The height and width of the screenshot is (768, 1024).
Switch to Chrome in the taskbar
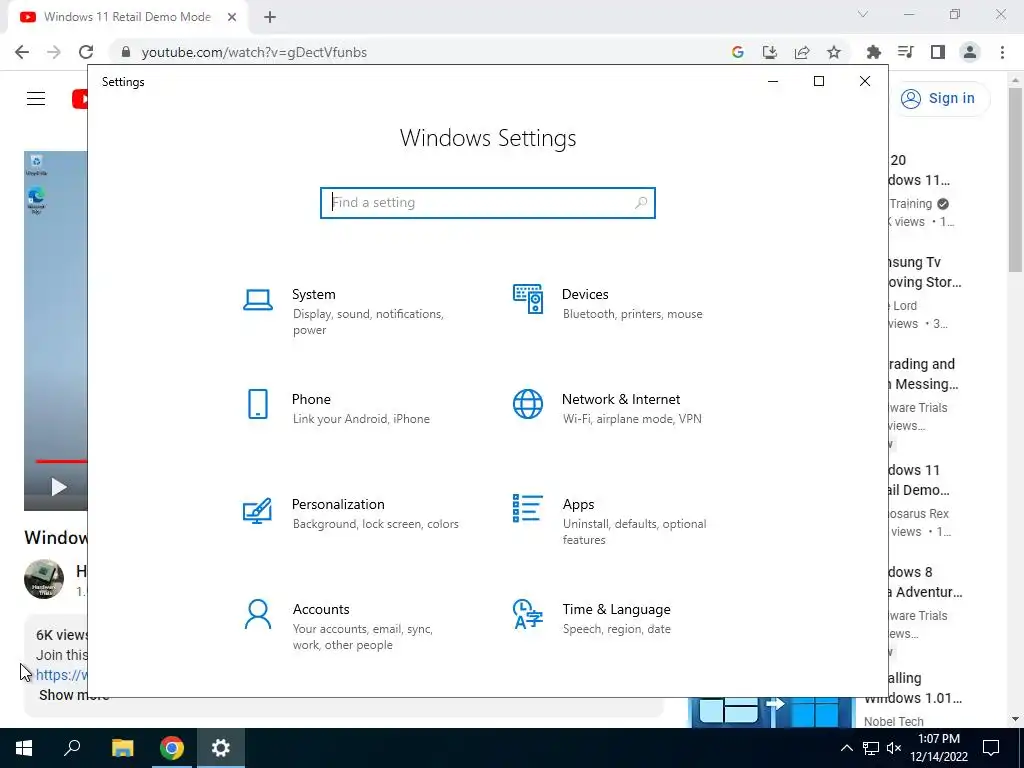click(171, 748)
